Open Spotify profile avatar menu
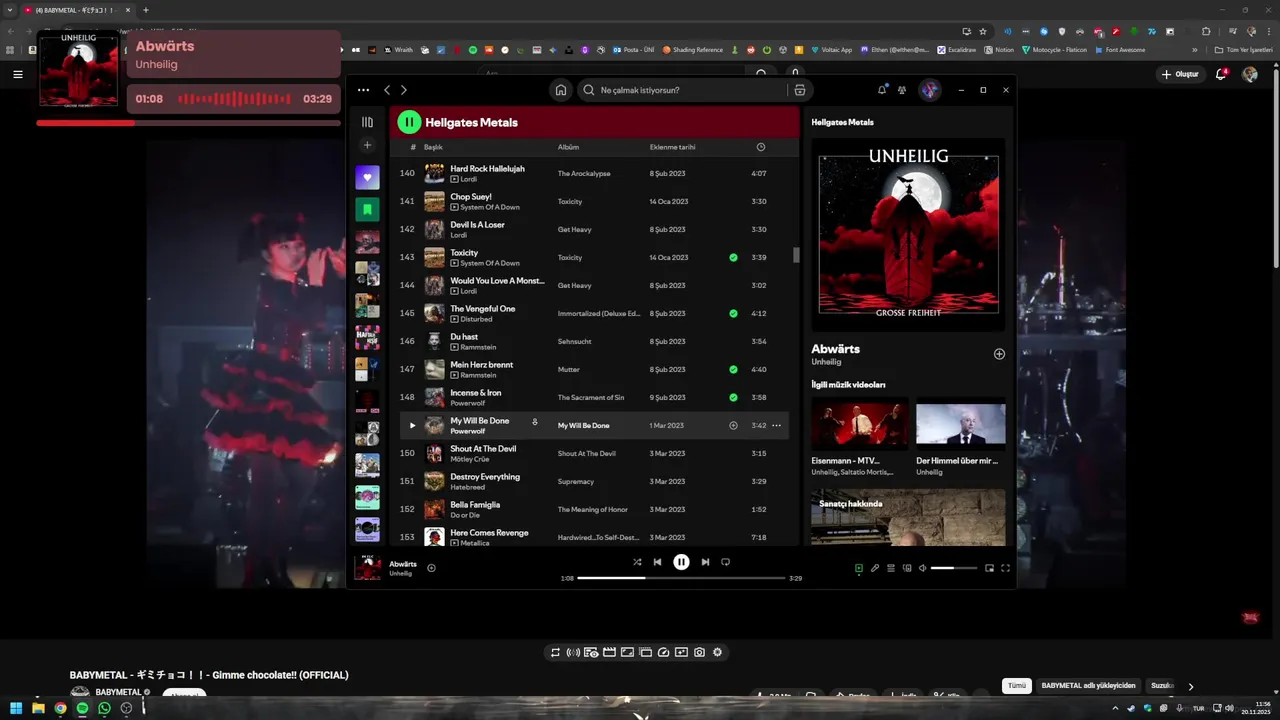The image size is (1280, 720). click(x=930, y=90)
